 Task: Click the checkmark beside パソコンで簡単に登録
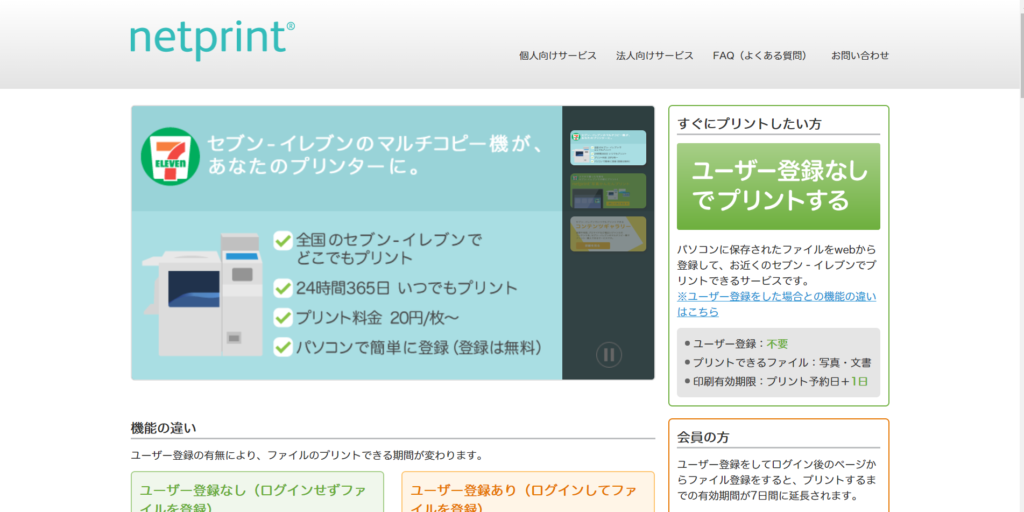click(283, 348)
